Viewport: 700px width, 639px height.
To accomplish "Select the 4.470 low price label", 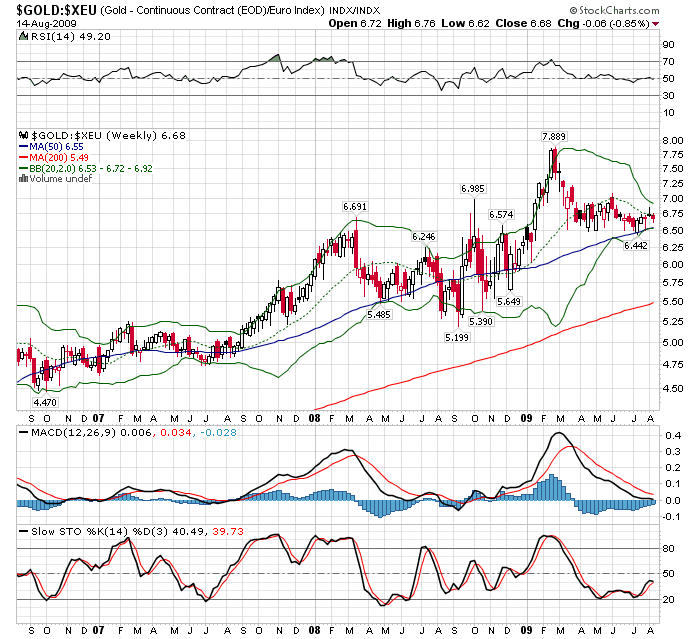I will pyautogui.click(x=43, y=401).
